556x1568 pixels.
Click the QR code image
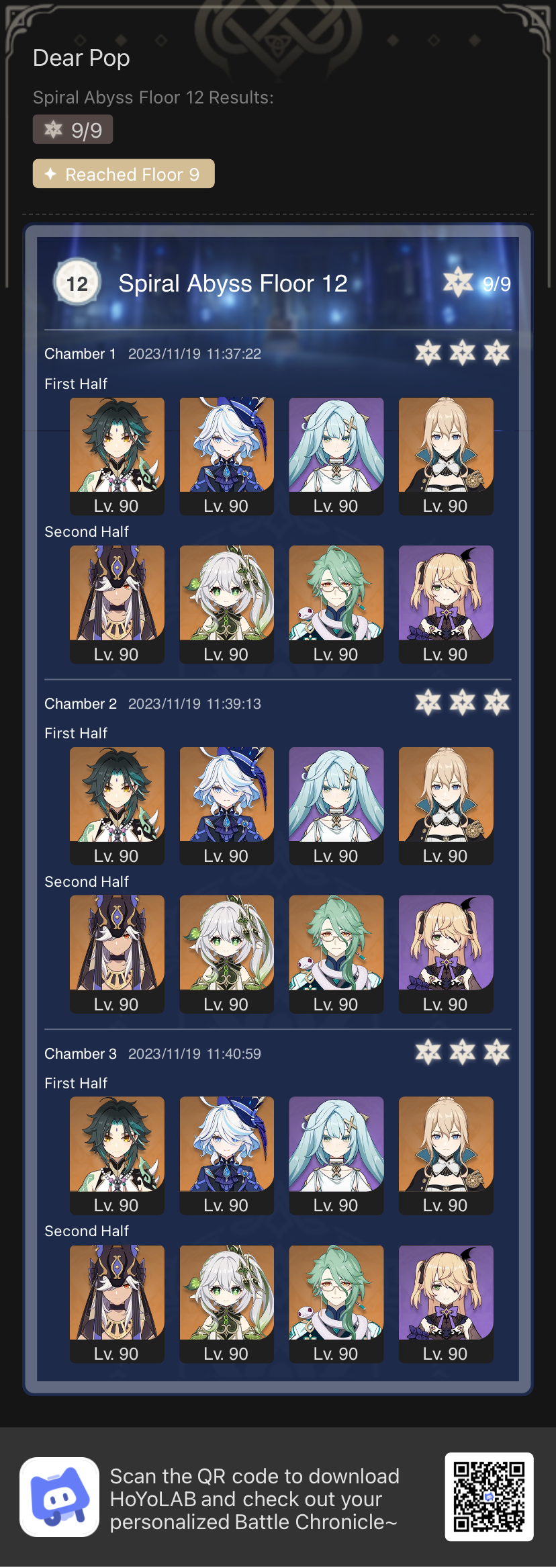click(x=489, y=1496)
